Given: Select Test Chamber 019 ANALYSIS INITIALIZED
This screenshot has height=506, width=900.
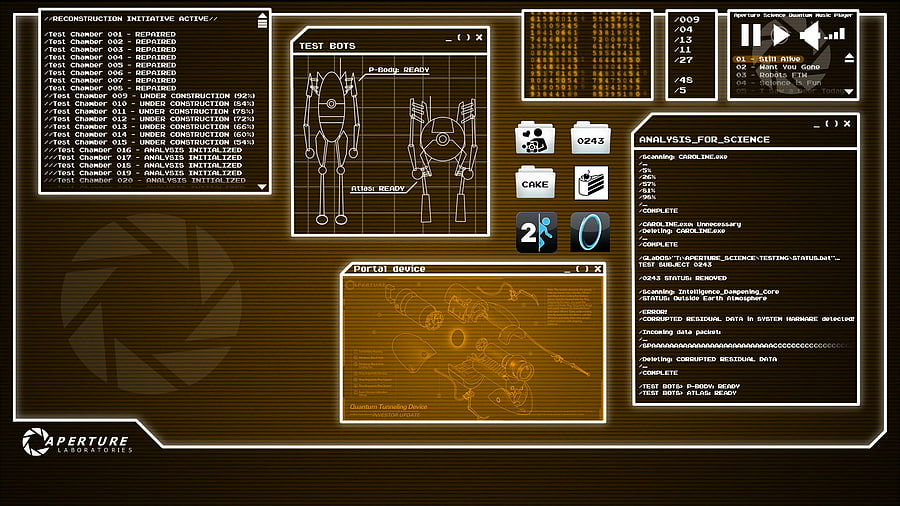Looking at the screenshot, I should pos(143,173).
